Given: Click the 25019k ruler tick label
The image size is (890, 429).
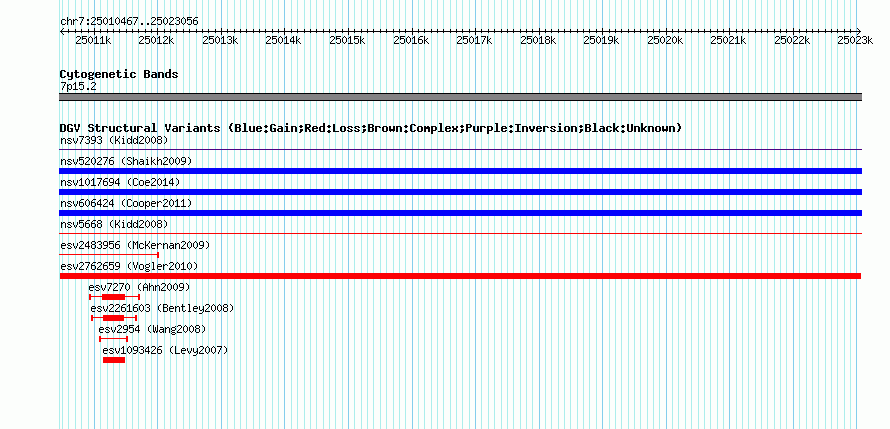Looking at the screenshot, I should tap(602, 41).
